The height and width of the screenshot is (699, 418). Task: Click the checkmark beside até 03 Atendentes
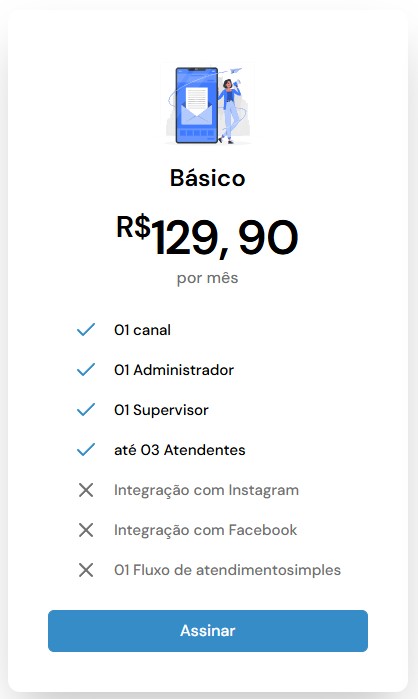(86, 449)
